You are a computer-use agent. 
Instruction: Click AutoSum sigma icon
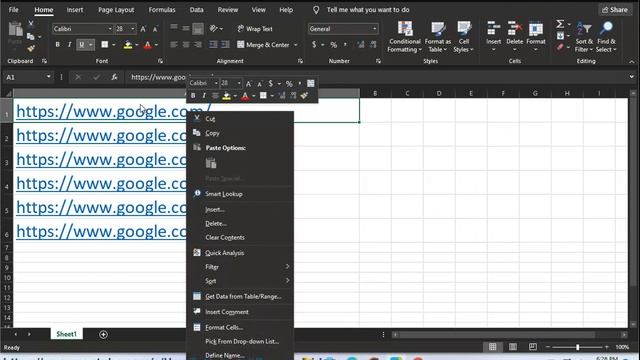point(560,24)
